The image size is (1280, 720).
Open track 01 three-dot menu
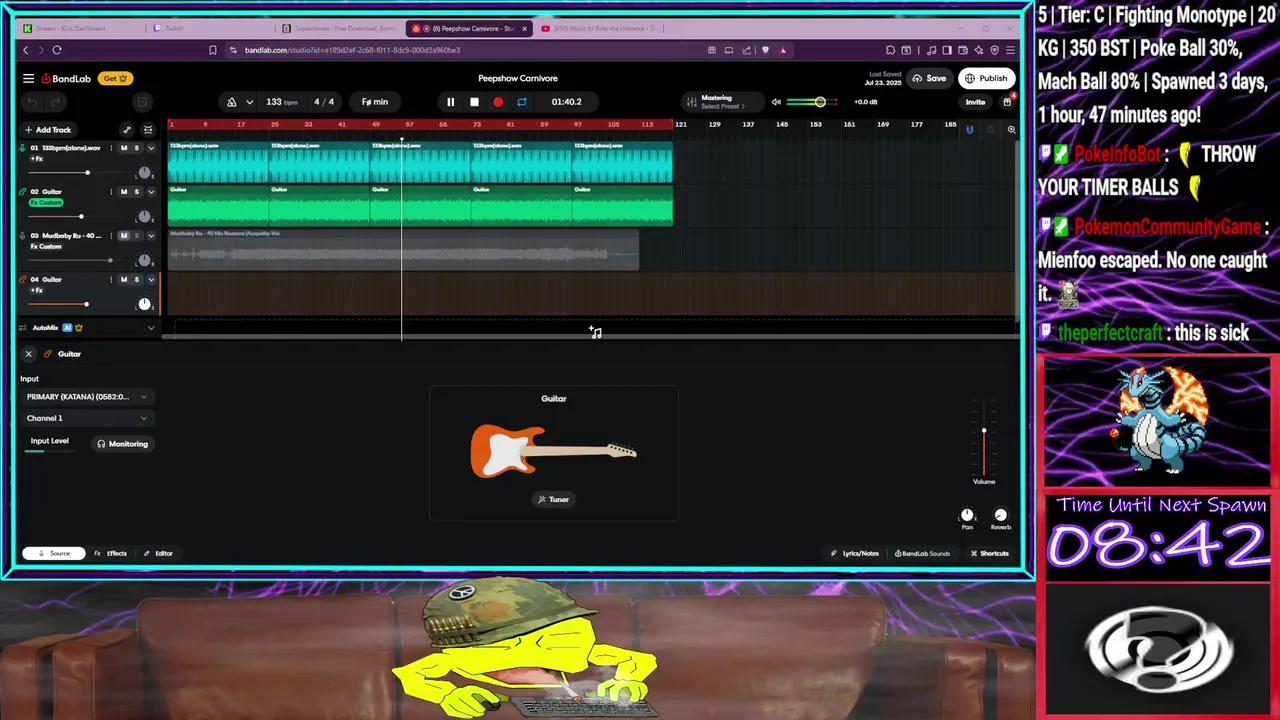111,148
